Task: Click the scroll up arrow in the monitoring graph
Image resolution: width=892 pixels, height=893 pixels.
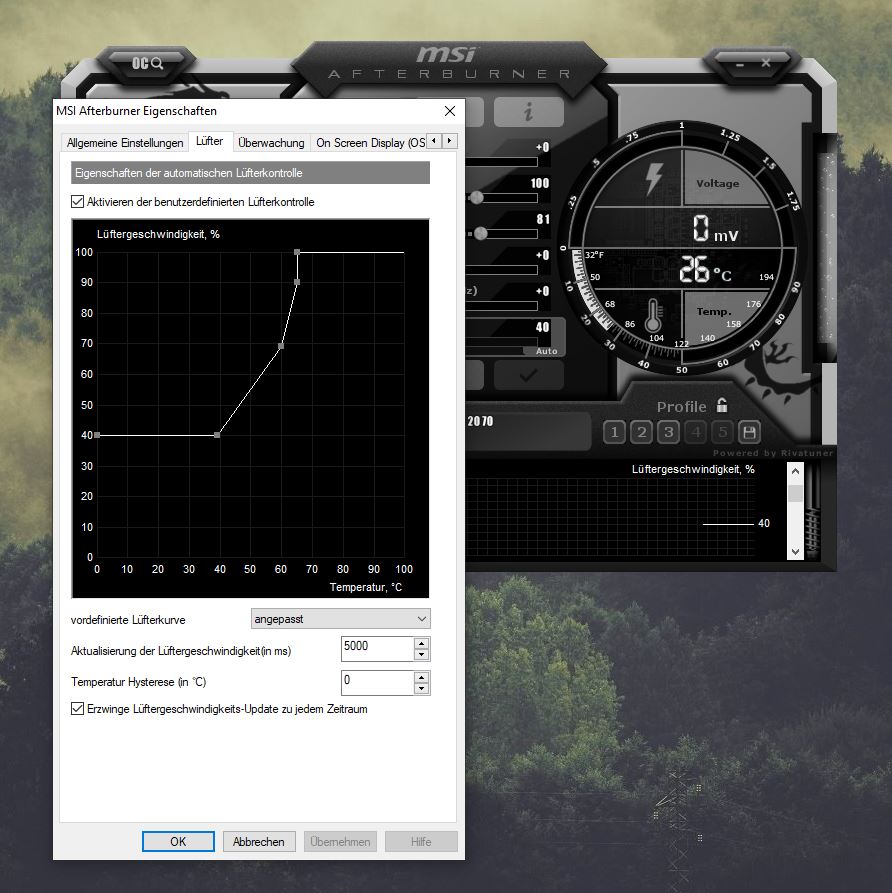Action: (795, 472)
